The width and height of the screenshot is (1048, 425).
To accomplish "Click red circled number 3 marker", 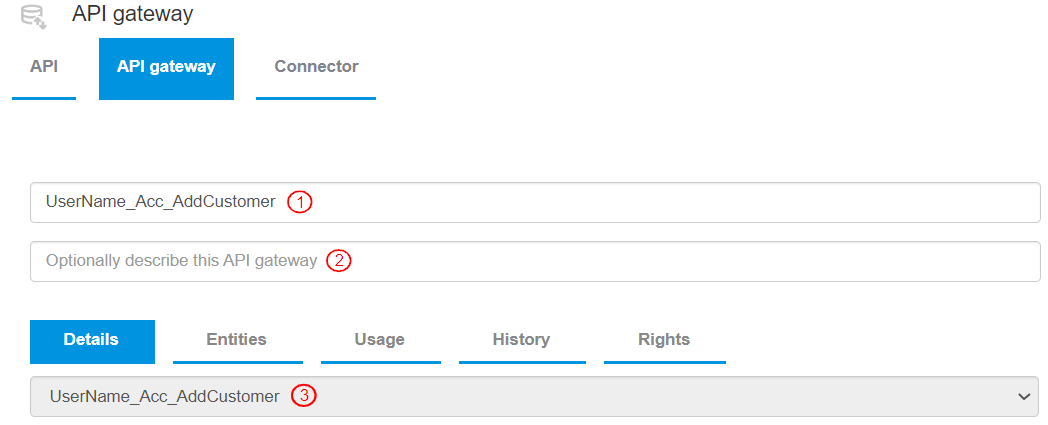I will click(x=304, y=396).
